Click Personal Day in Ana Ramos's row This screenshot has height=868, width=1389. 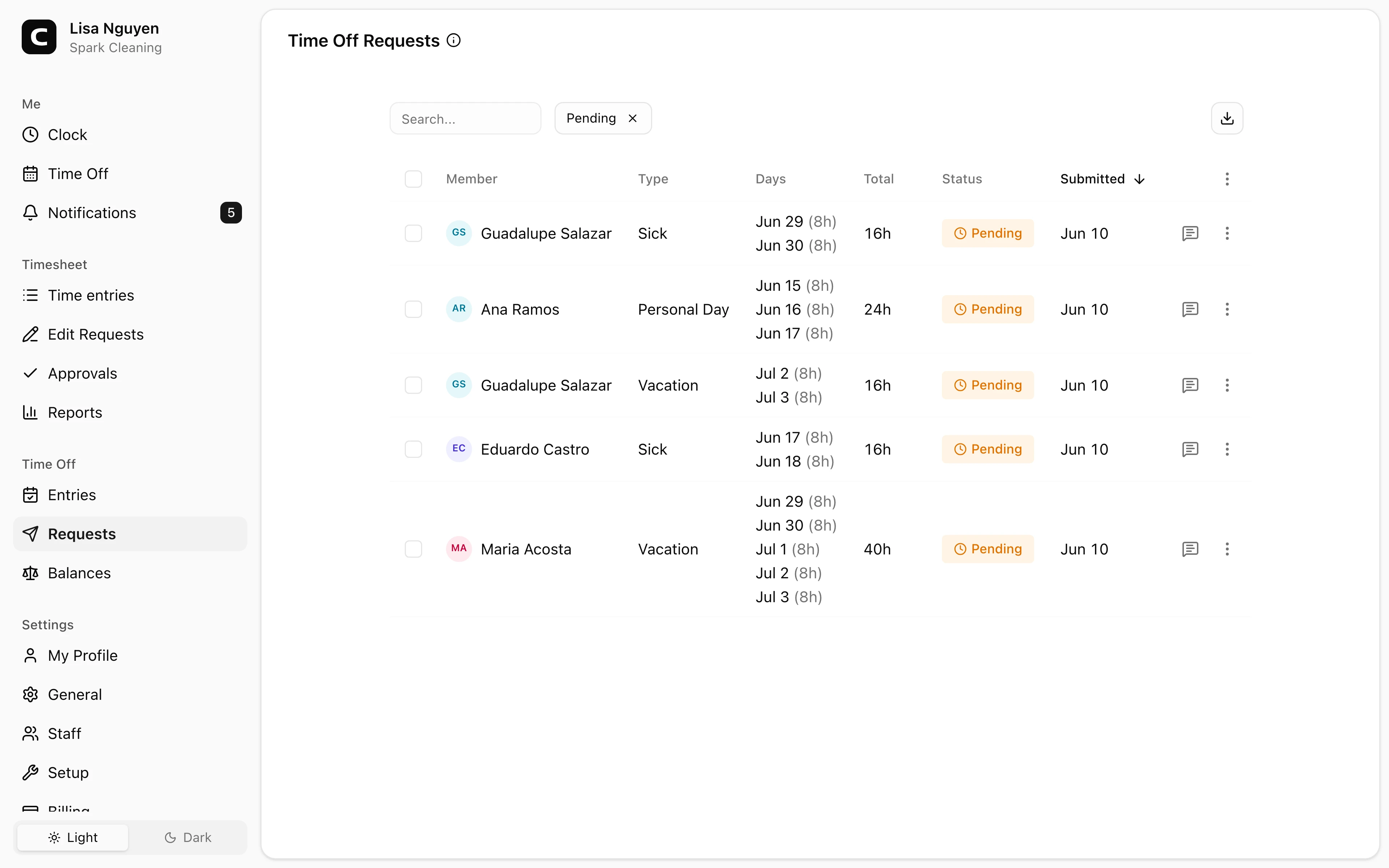683,310
